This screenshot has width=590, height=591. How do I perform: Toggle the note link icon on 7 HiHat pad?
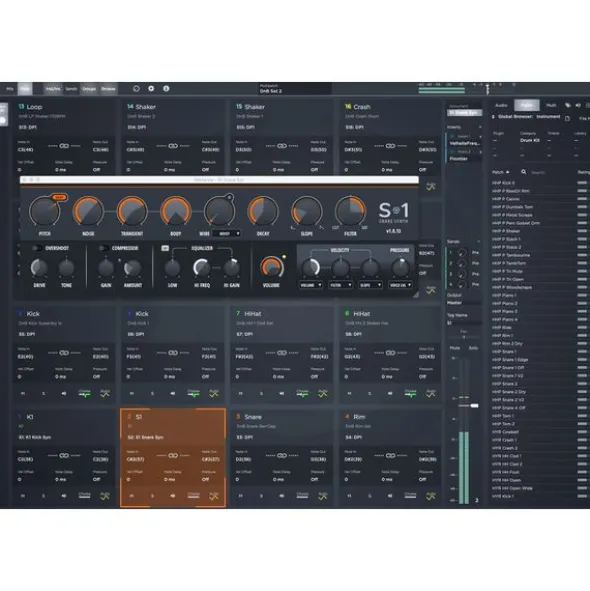click(x=282, y=353)
